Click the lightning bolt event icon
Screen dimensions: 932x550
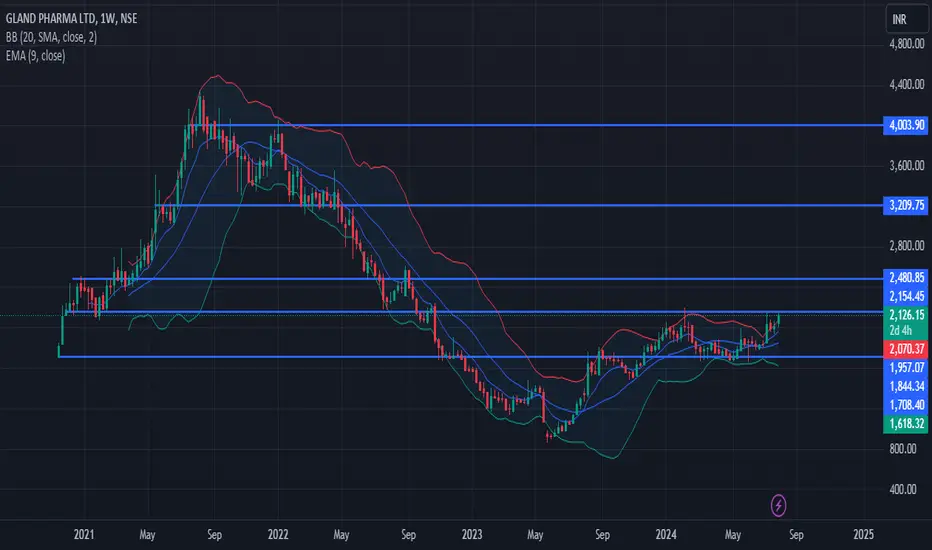click(778, 505)
